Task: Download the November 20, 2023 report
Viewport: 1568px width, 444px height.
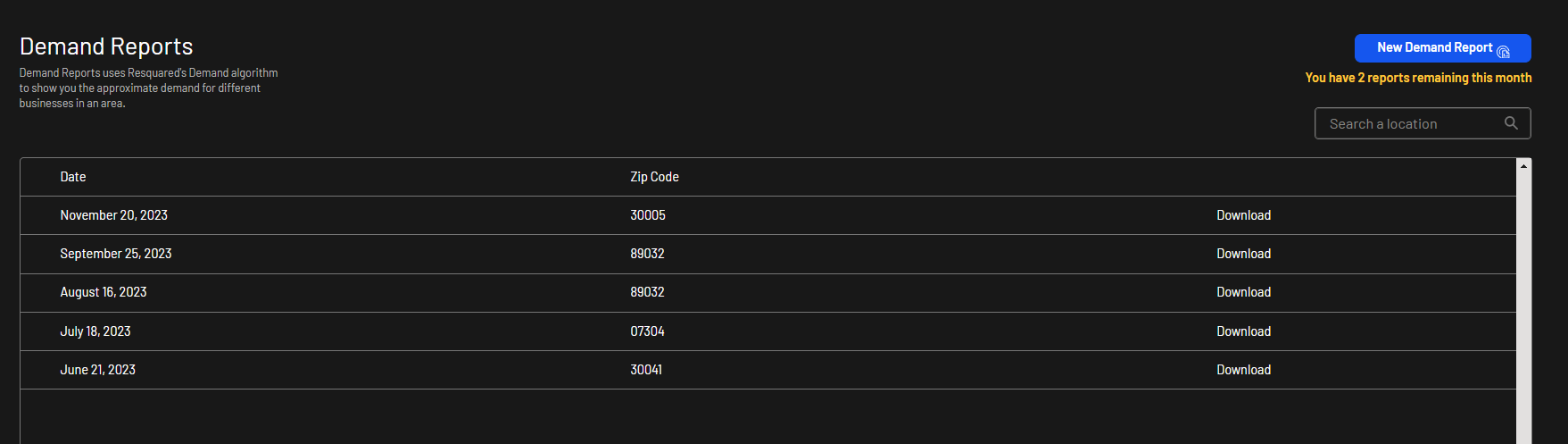Action: (x=1243, y=215)
